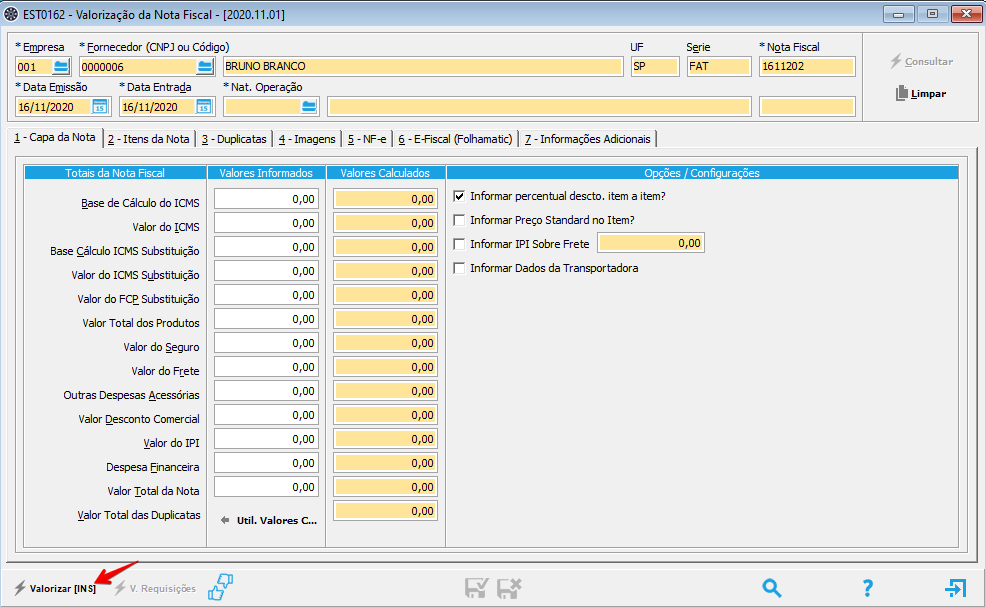Click the app icon in the title bar
The width and height of the screenshot is (986, 608).
[x=11, y=14]
